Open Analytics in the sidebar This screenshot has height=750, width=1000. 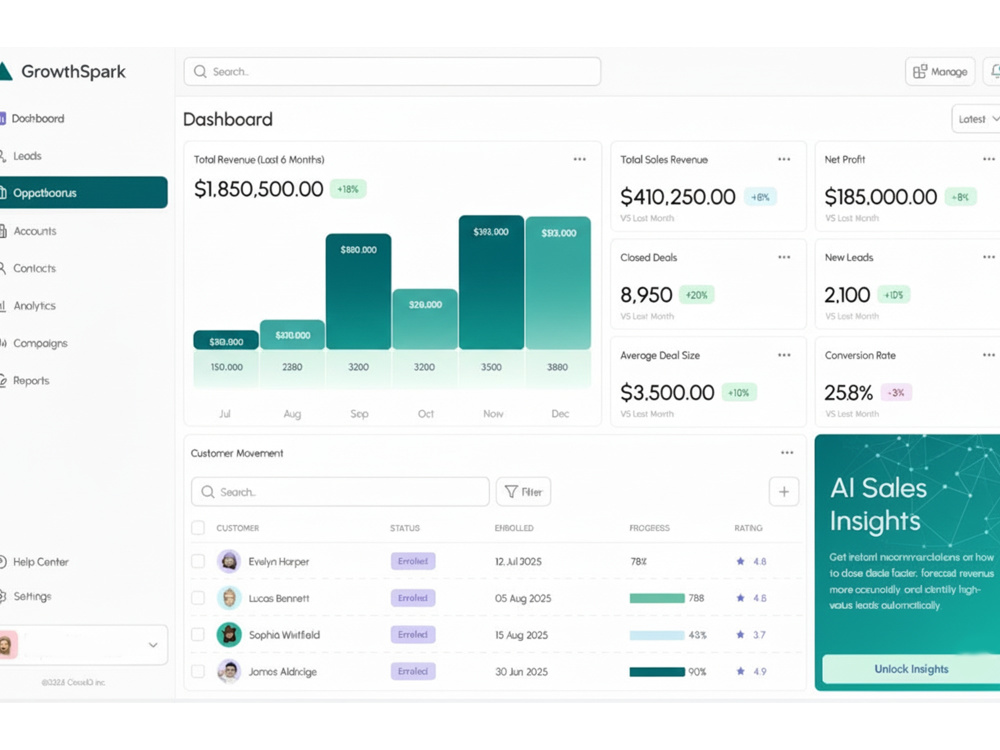click(29, 305)
